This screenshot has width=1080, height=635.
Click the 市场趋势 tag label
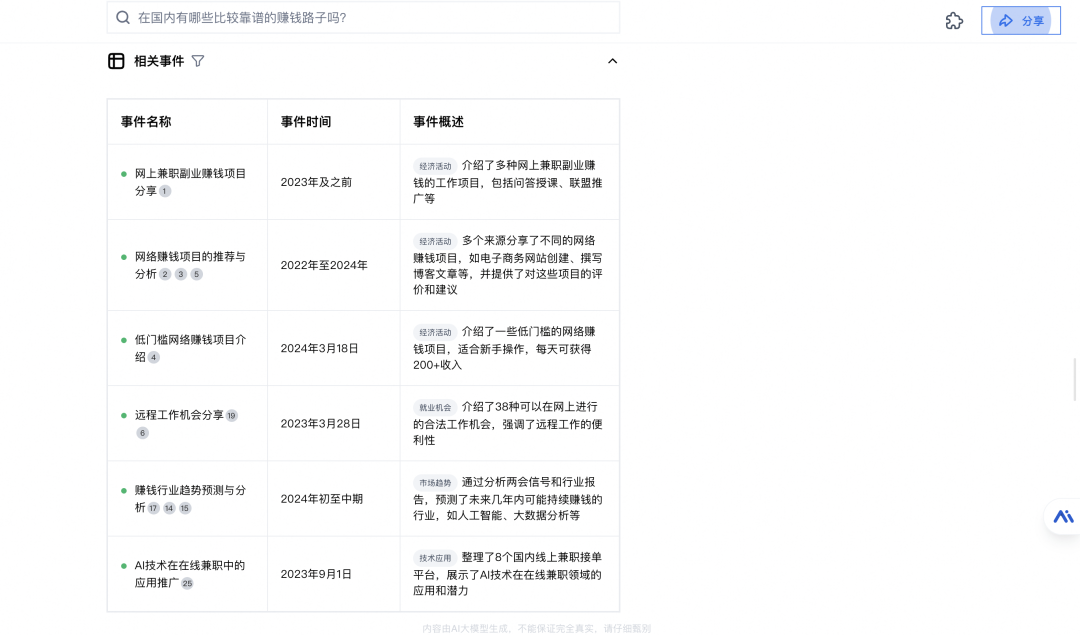tap(435, 483)
